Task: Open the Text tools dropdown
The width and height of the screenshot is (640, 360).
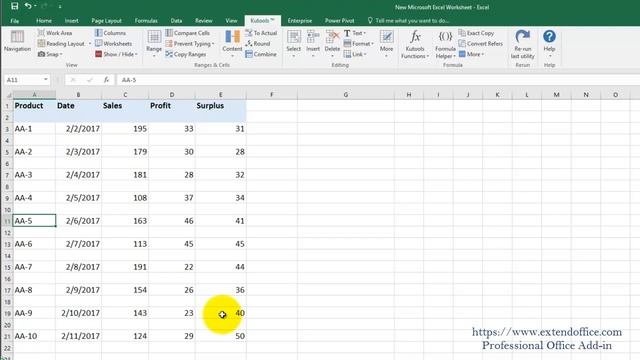Action: (355, 33)
